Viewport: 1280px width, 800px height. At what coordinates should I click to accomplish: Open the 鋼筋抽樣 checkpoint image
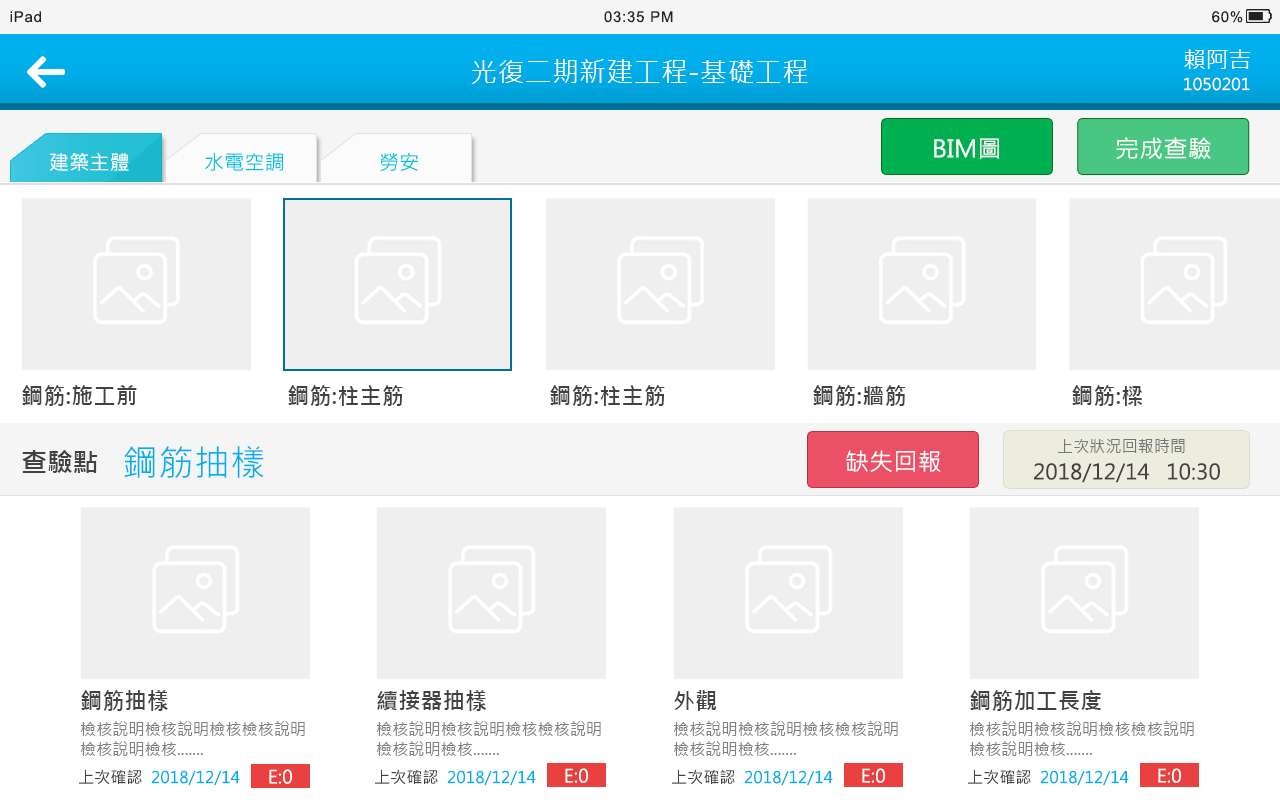point(195,593)
